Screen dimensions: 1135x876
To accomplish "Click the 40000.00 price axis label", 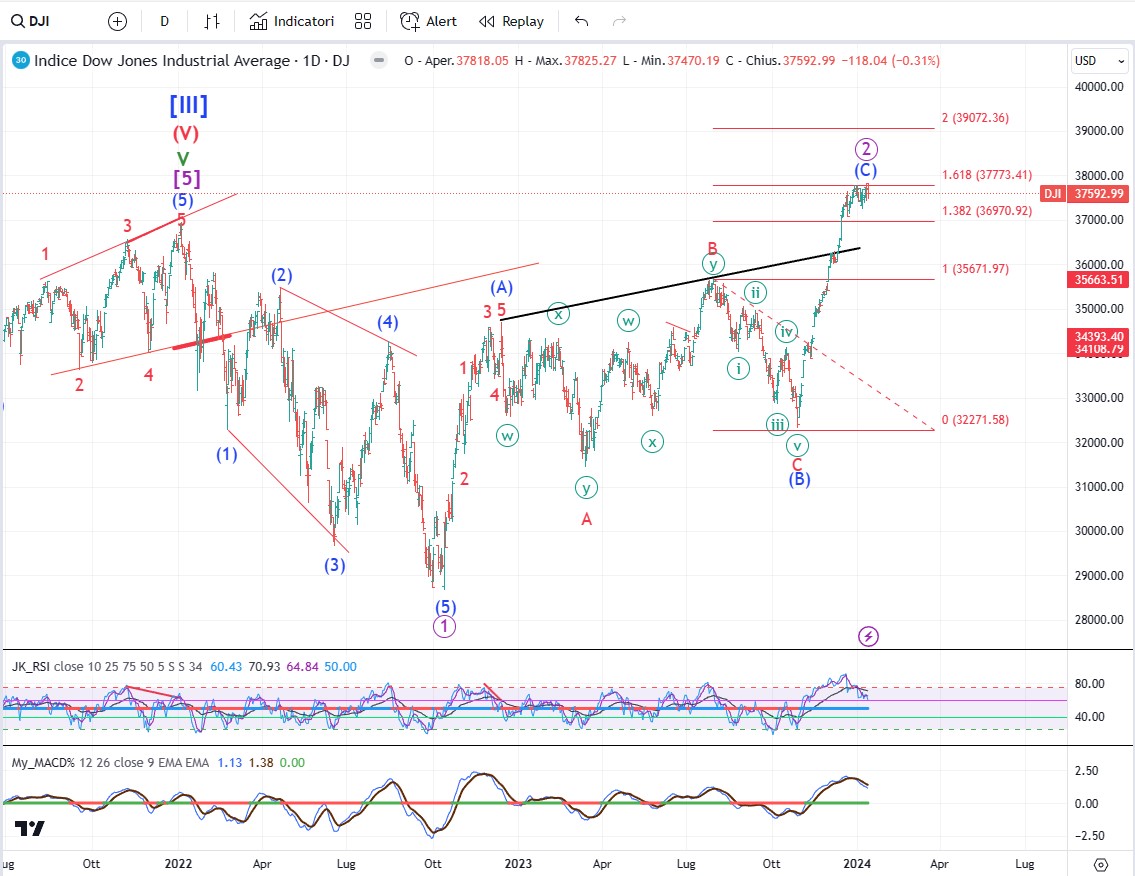I will [x=1099, y=87].
